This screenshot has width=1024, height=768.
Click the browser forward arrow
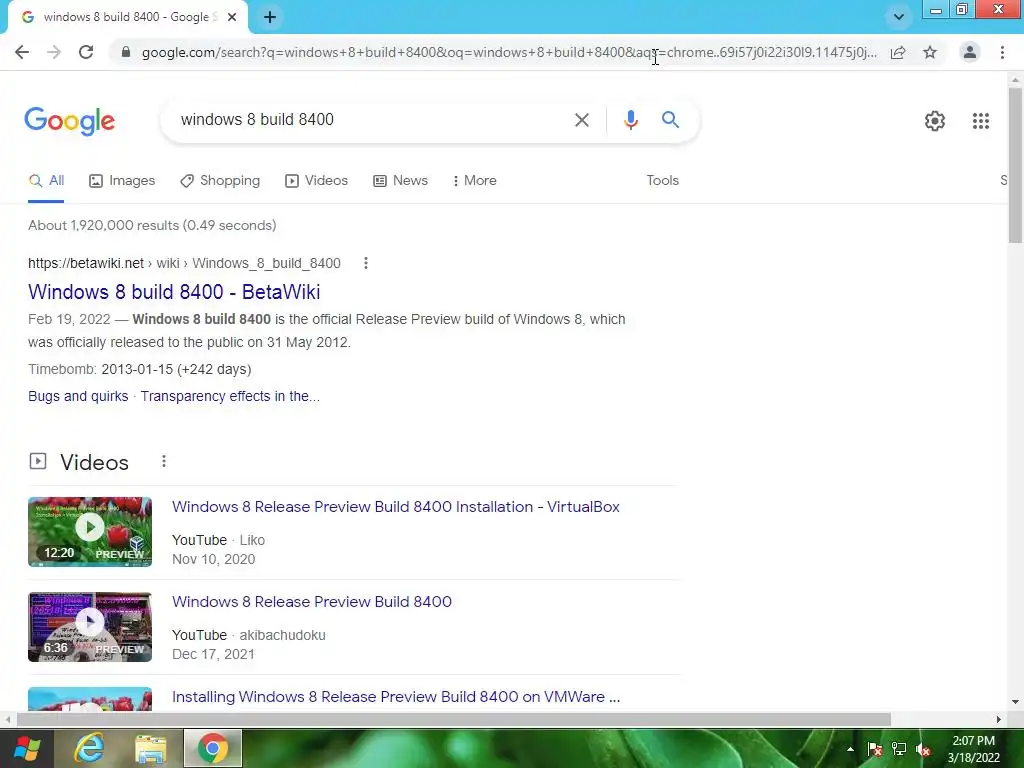(54, 52)
